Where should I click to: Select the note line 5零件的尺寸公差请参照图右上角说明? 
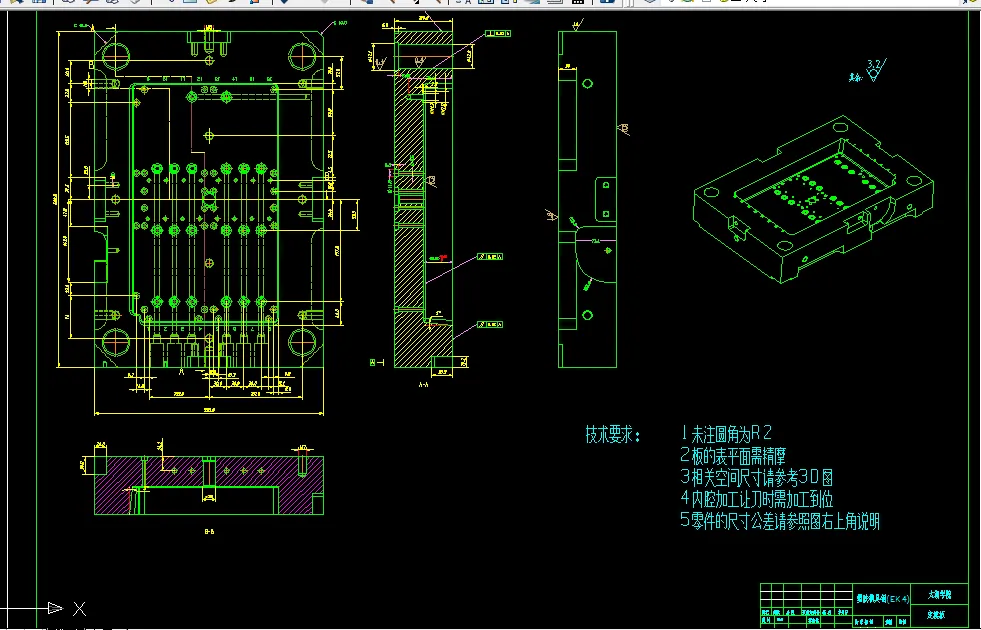[780, 521]
